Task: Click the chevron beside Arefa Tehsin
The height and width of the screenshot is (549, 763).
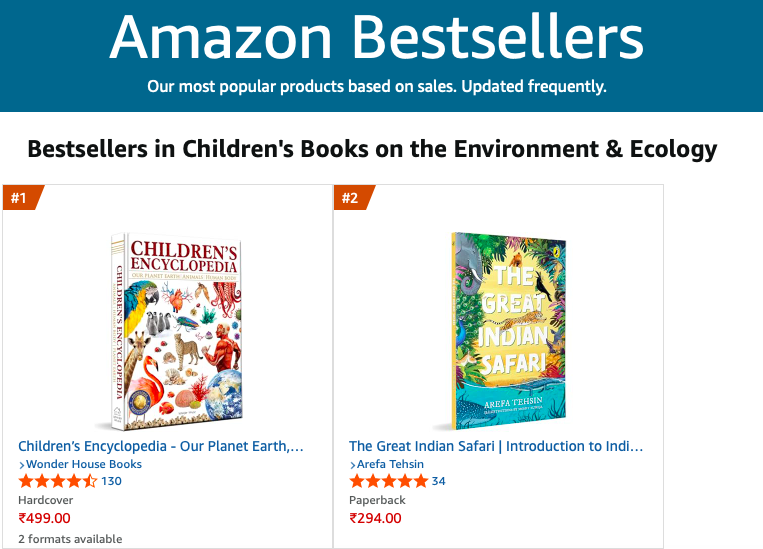Action: pyautogui.click(x=353, y=465)
